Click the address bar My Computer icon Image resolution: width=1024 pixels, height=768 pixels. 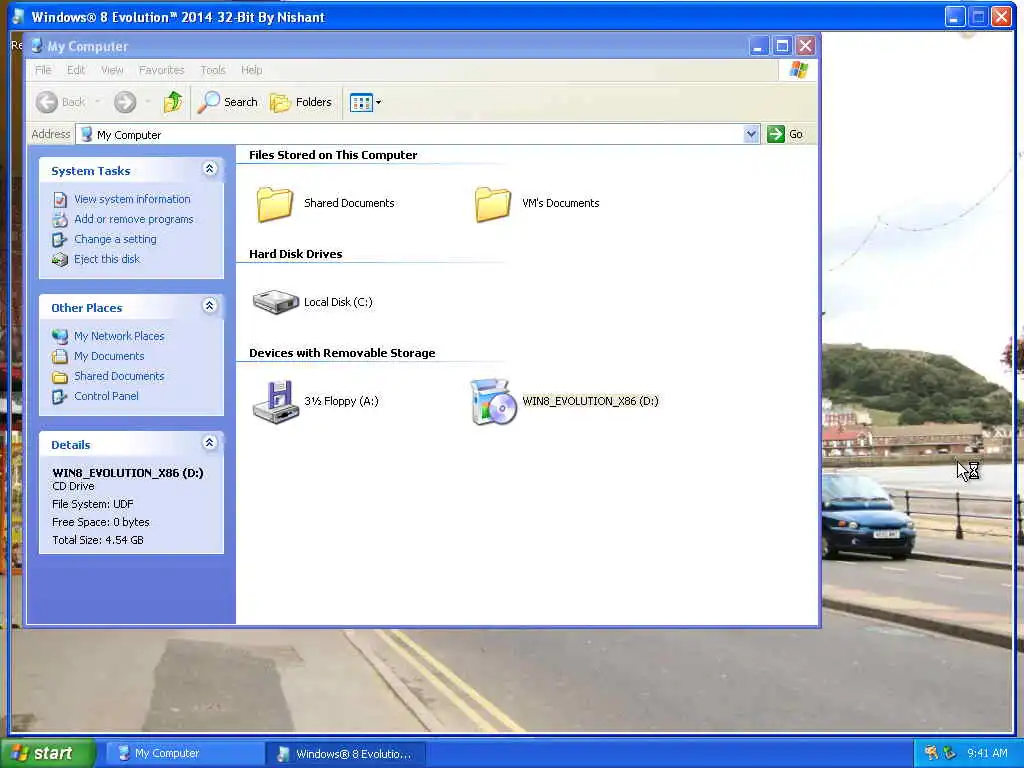[x=86, y=135]
